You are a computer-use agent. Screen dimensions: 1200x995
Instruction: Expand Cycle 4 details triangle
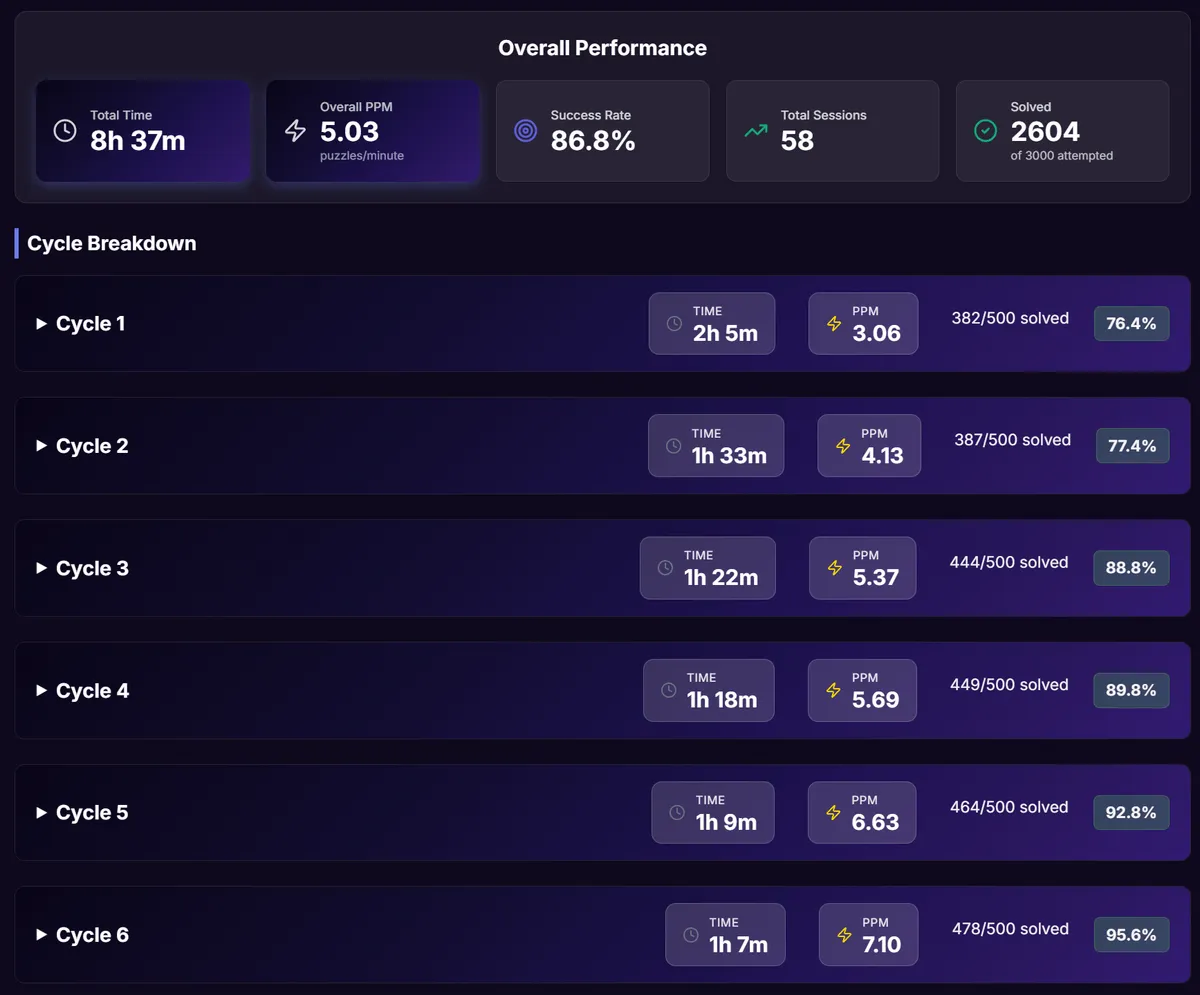[41, 691]
